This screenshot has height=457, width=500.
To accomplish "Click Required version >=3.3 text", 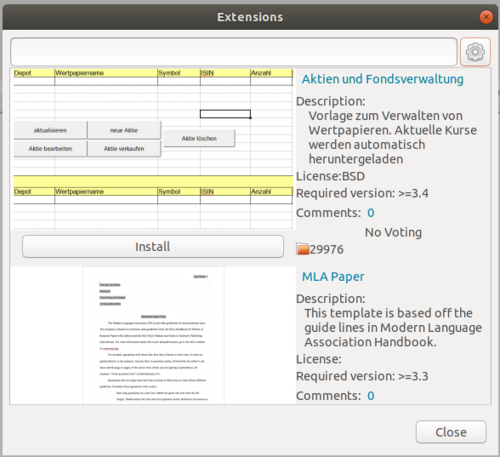I will click(x=362, y=376).
